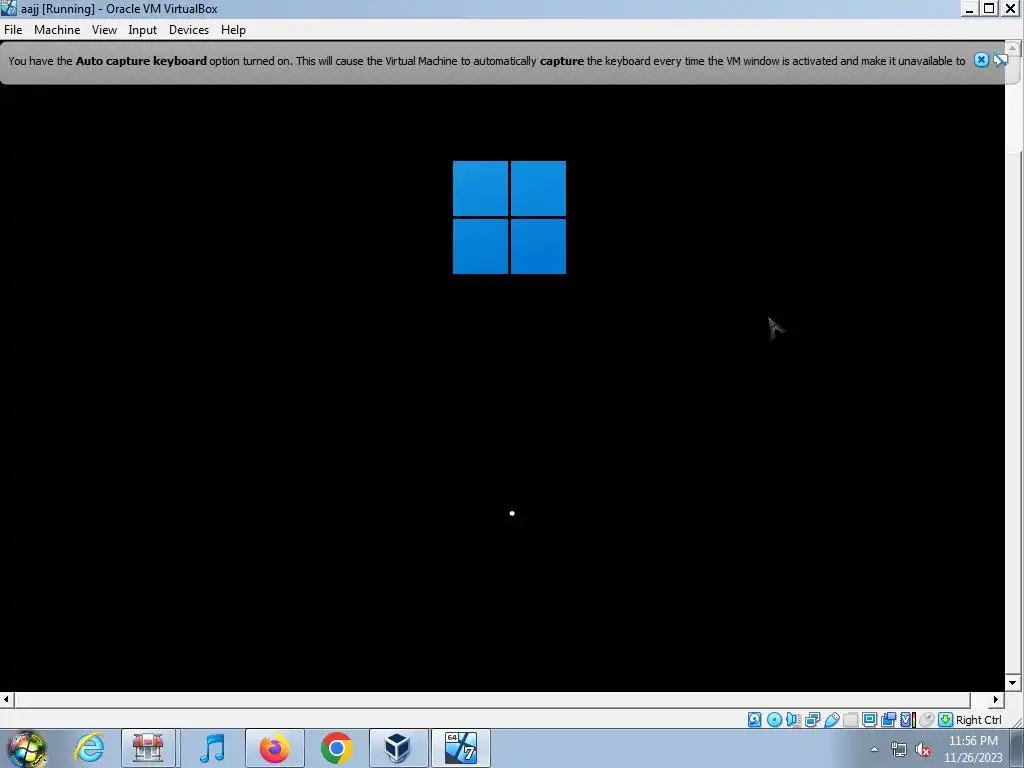The width and height of the screenshot is (1024, 768).
Task: Open the Help menu
Action: [x=233, y=30]
